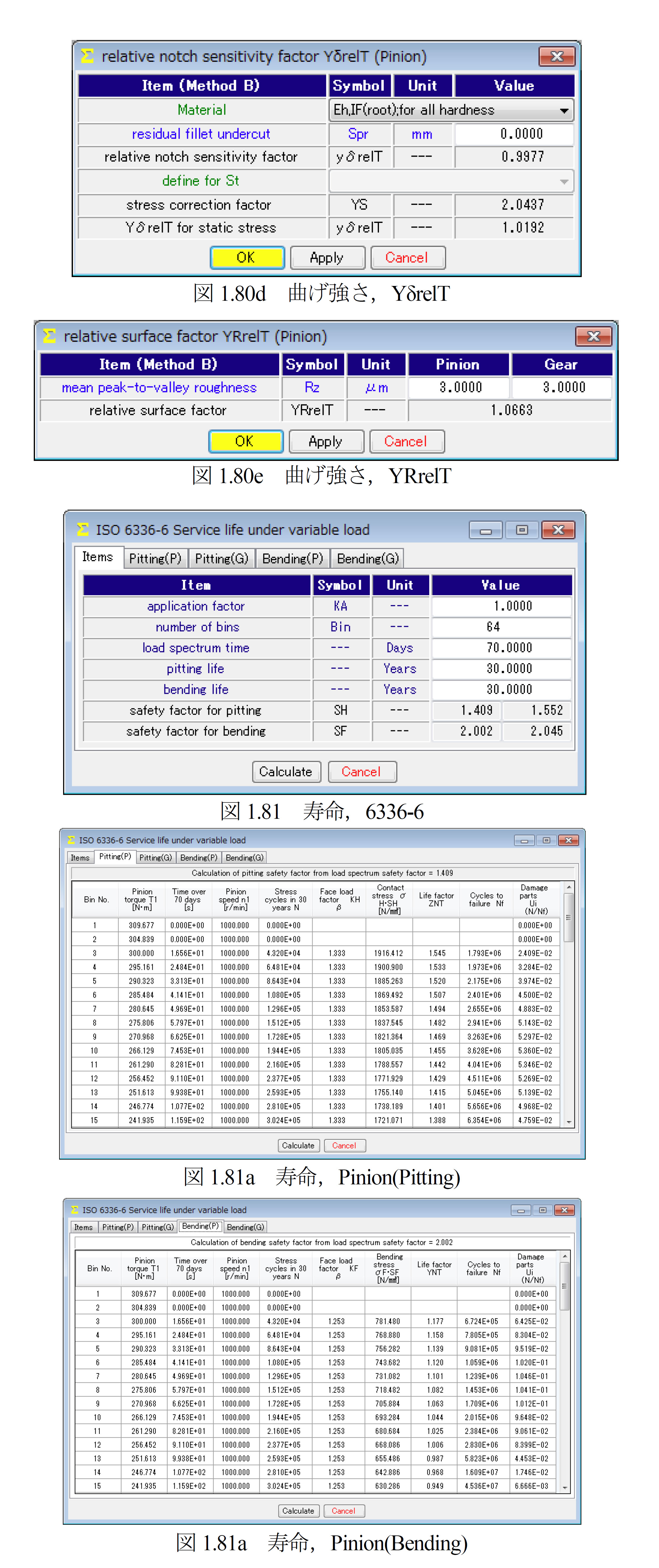Click Cancel in Pinion Pitting window
Viewport: 659px width, 1568px height.
(x=344, y=1146)
